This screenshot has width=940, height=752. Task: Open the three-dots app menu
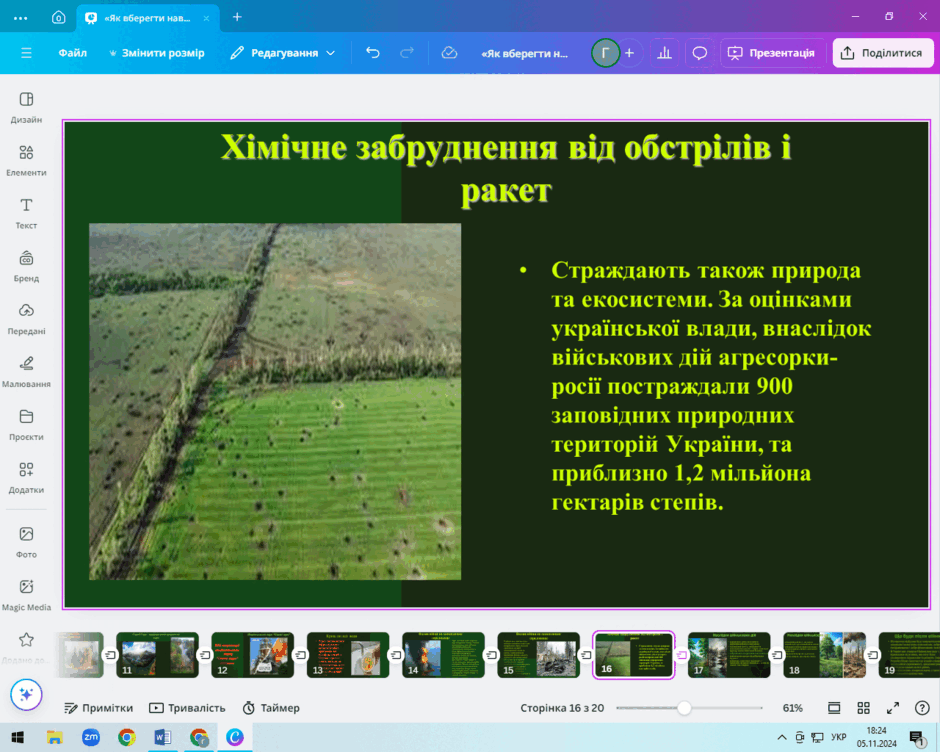(20, 18)
